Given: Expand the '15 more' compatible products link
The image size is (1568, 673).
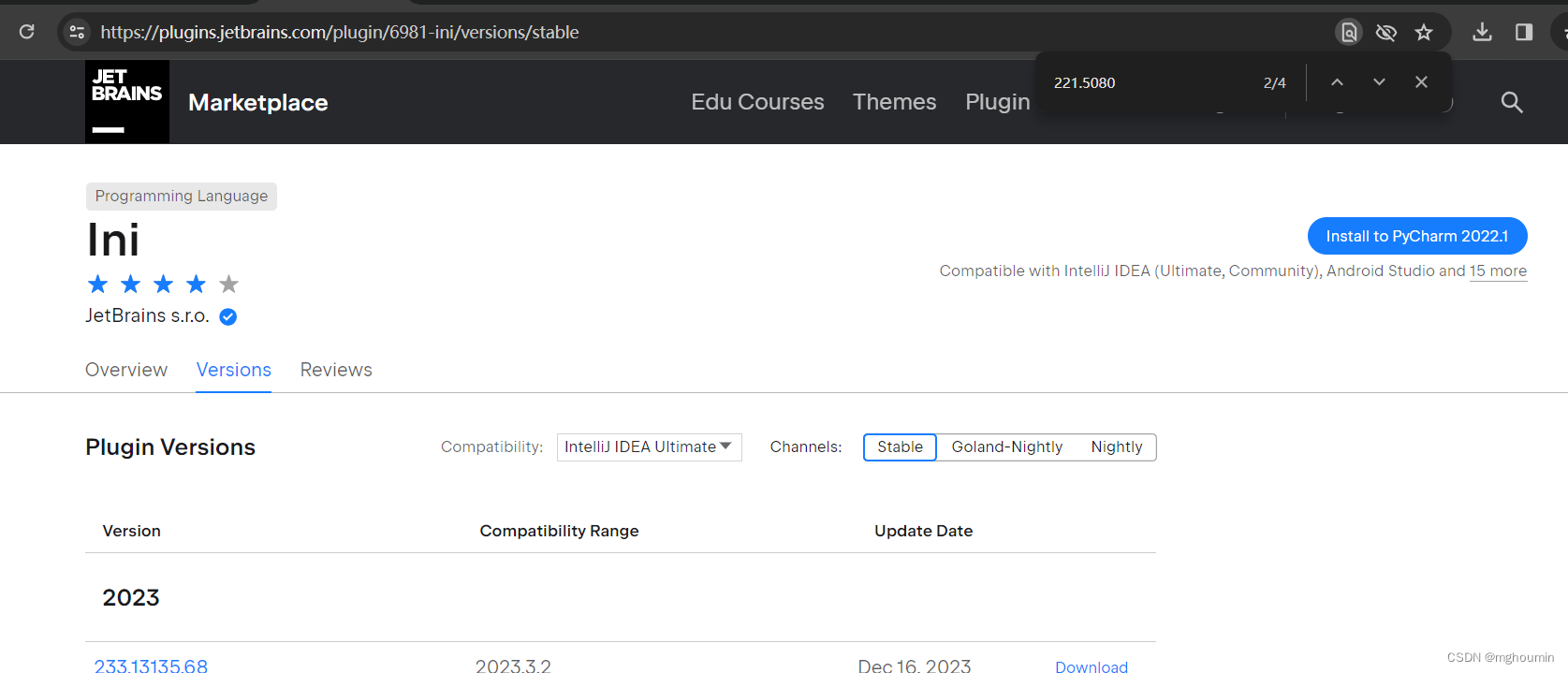Looking at the screenshot, I should pyautogui.click(x=1498, y=271).
